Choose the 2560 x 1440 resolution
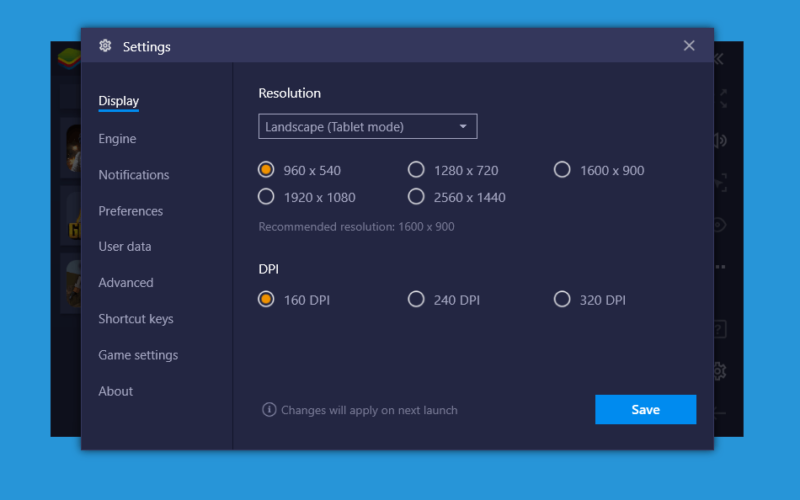 (x=416, y=196)
